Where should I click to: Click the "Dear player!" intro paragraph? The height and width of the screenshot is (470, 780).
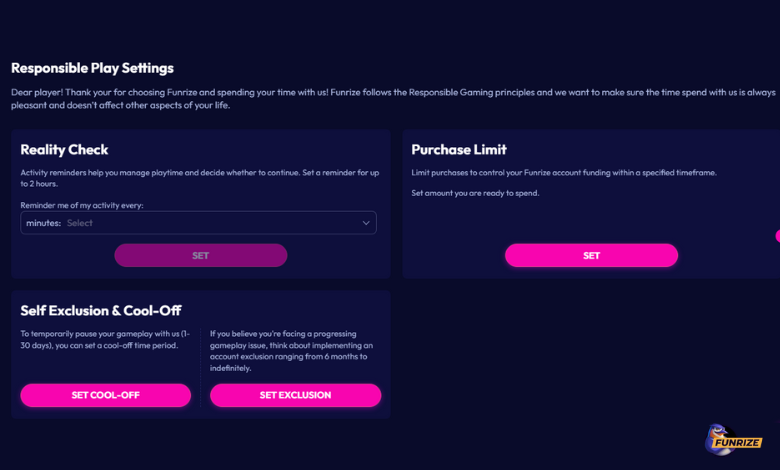(x=390, y=98)
